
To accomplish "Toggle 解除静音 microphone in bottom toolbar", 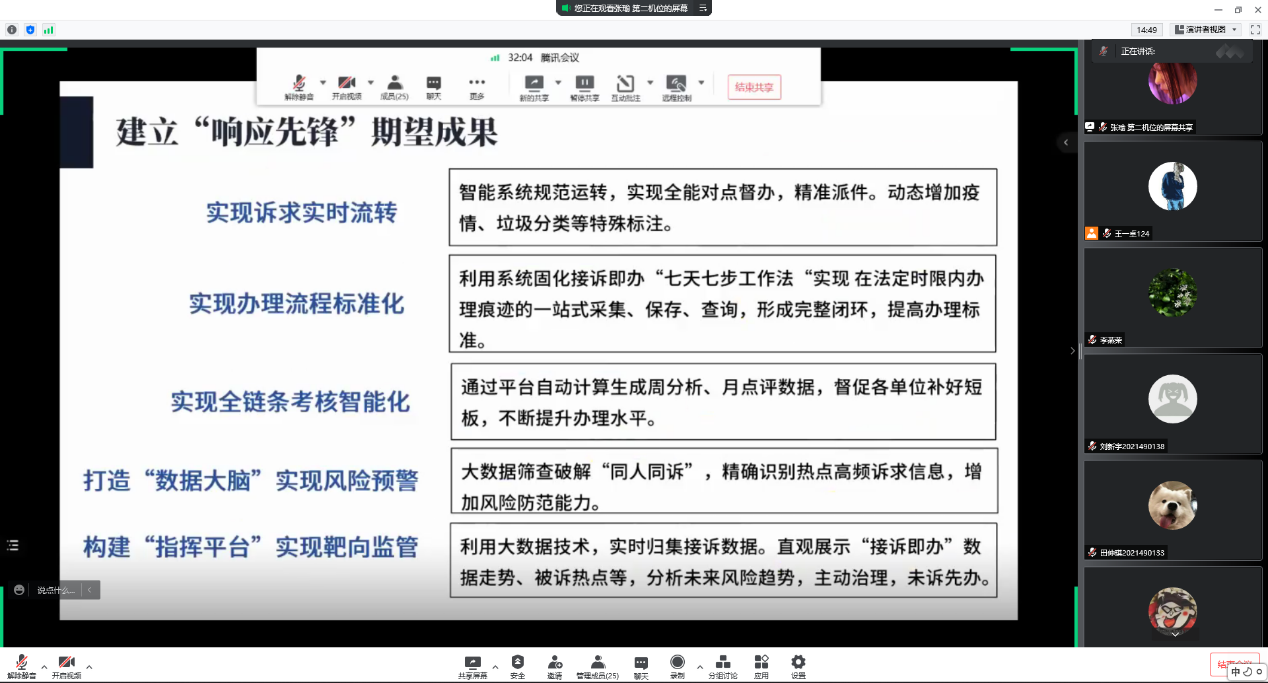I will [x=20, y=665].
